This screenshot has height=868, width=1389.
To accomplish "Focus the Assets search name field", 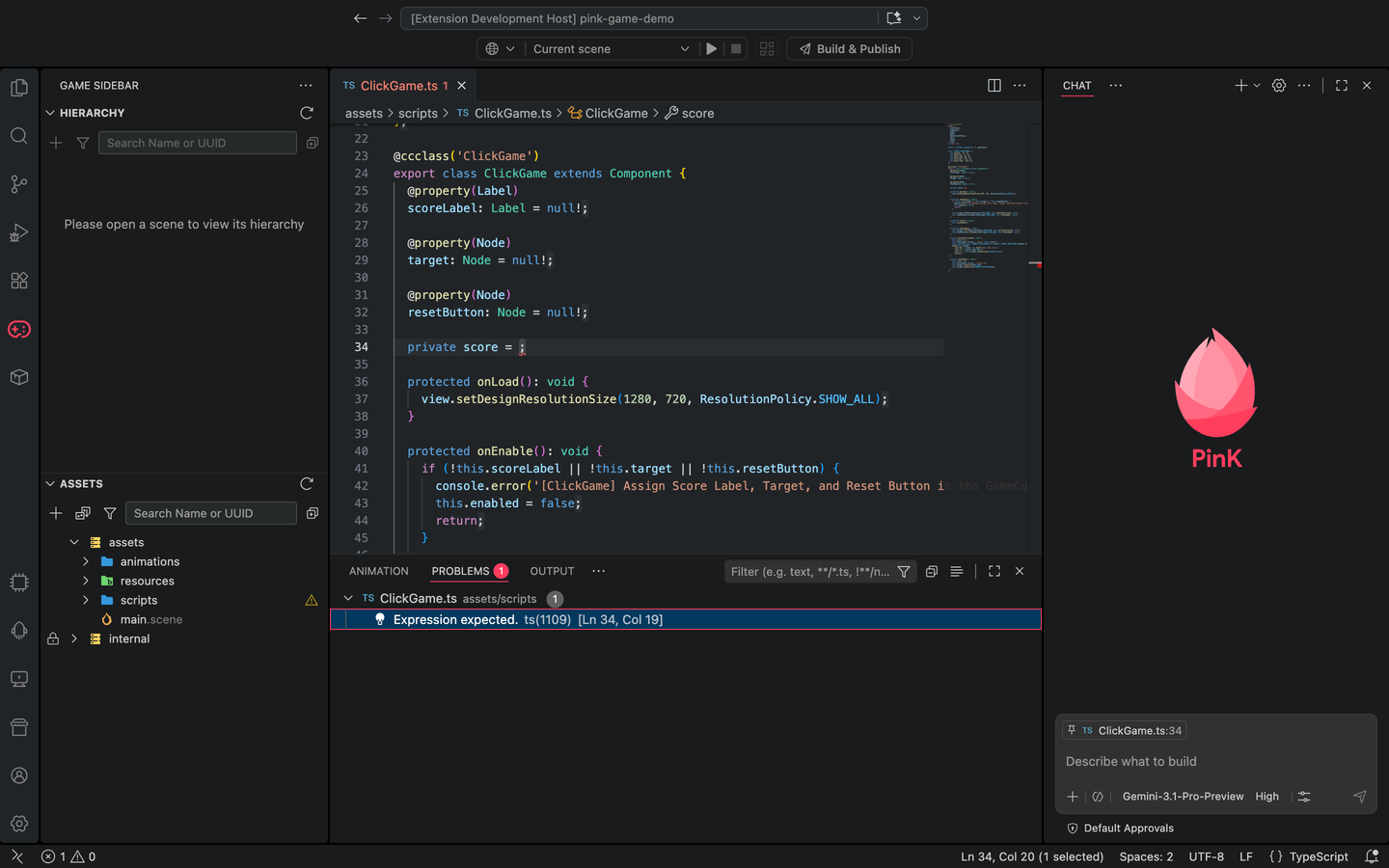I will (x=210, y=513).
